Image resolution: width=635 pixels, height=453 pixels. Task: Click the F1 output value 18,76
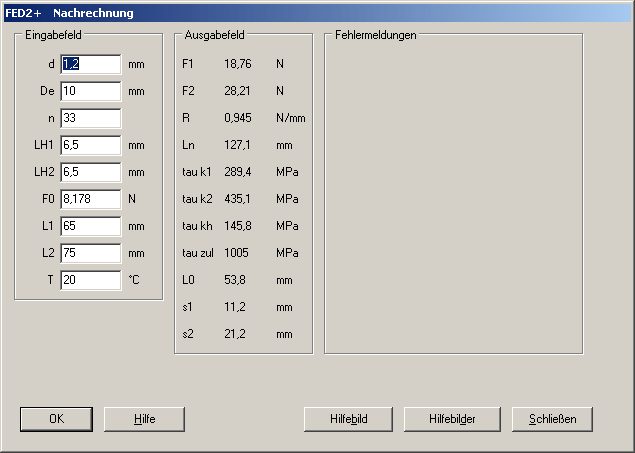(x=238, y=64)
